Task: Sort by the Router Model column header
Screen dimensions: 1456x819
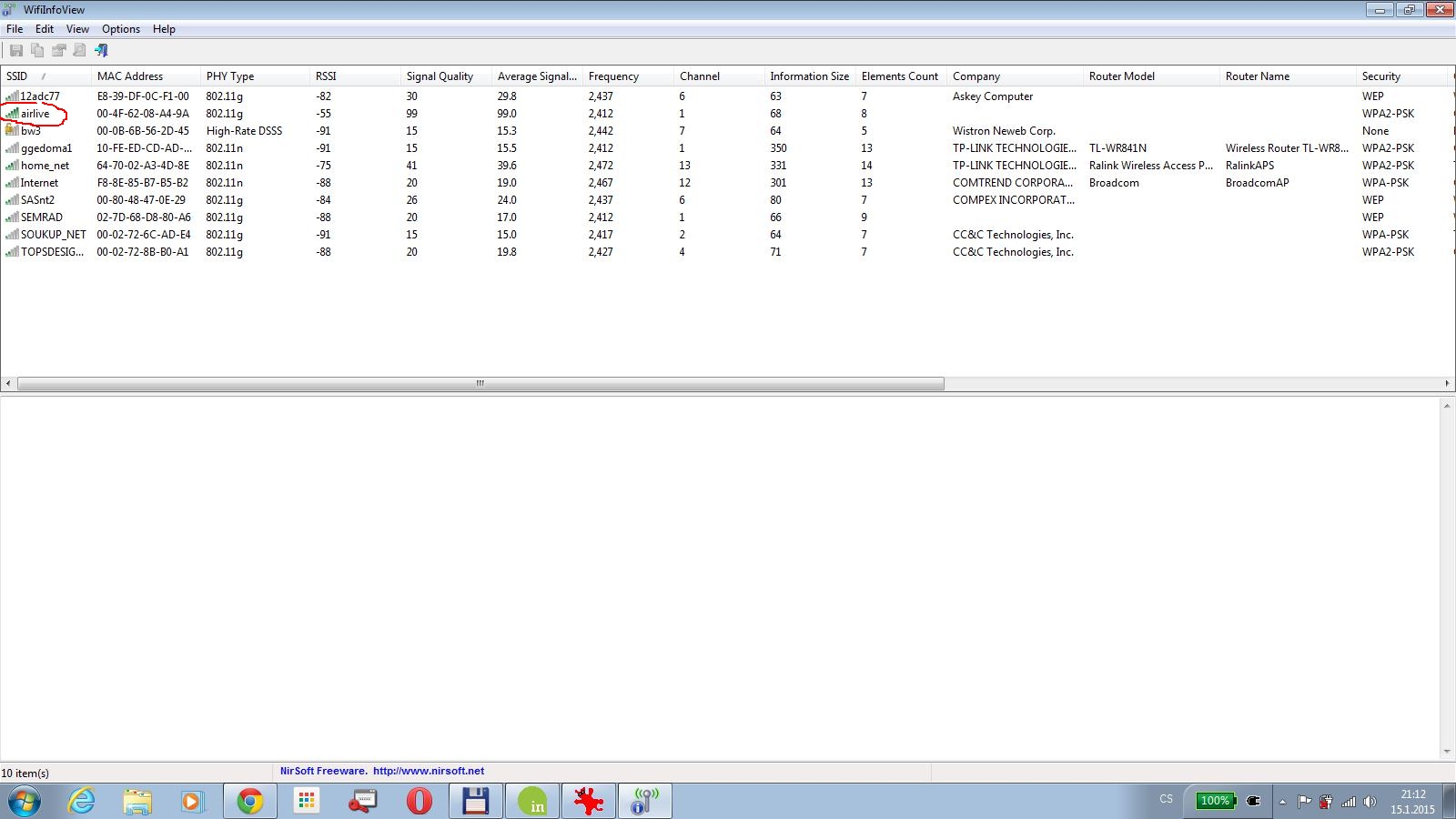Action: [x=1151, y=76]
